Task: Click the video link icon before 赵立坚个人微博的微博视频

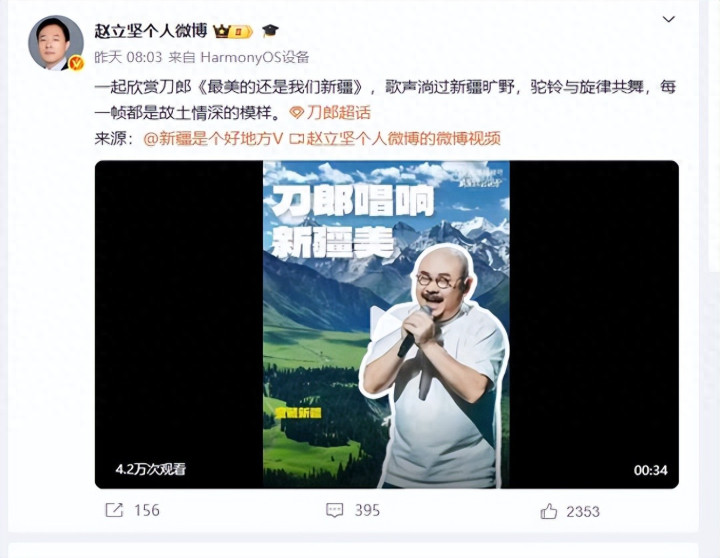Action: [x=298, y=138]
